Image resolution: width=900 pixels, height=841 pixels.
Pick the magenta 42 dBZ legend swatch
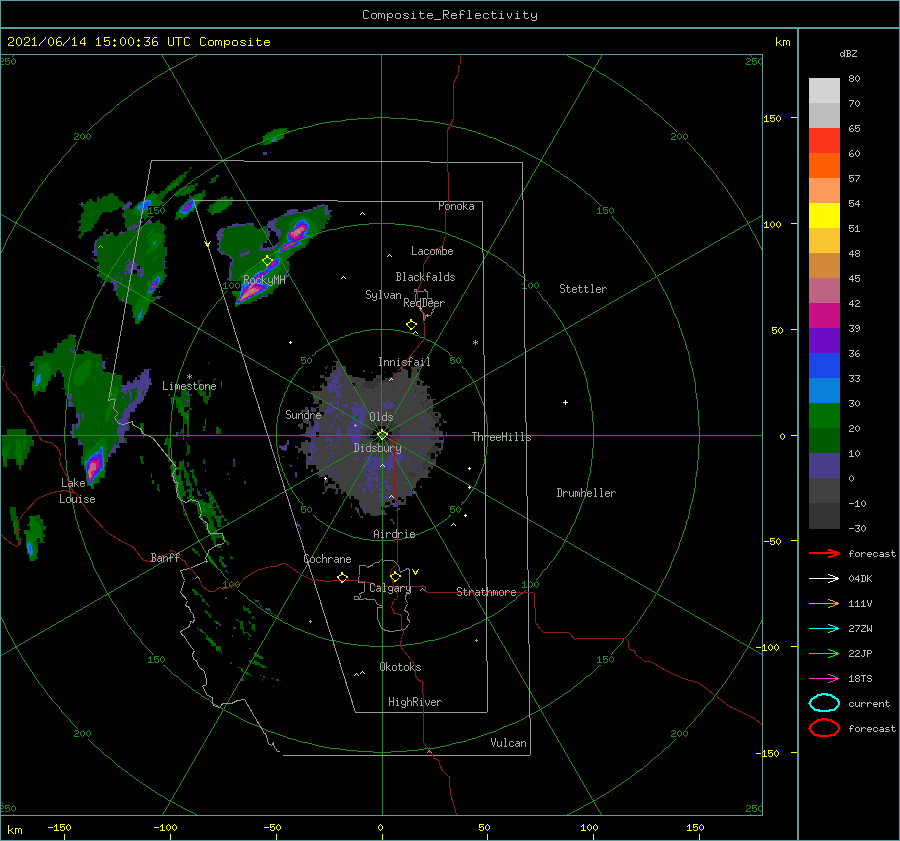[x=824, y=316]
